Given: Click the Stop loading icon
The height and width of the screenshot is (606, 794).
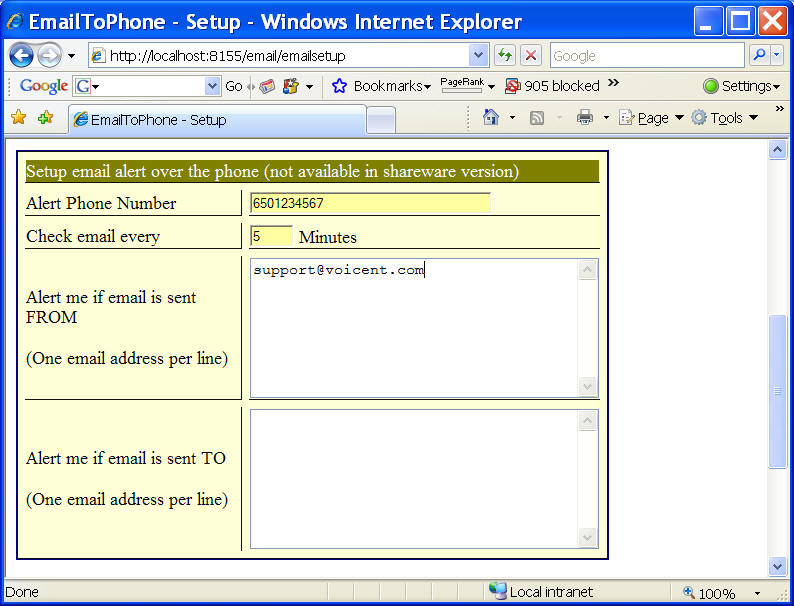Looking at the screenshot, I should click(x=531, y=56).
